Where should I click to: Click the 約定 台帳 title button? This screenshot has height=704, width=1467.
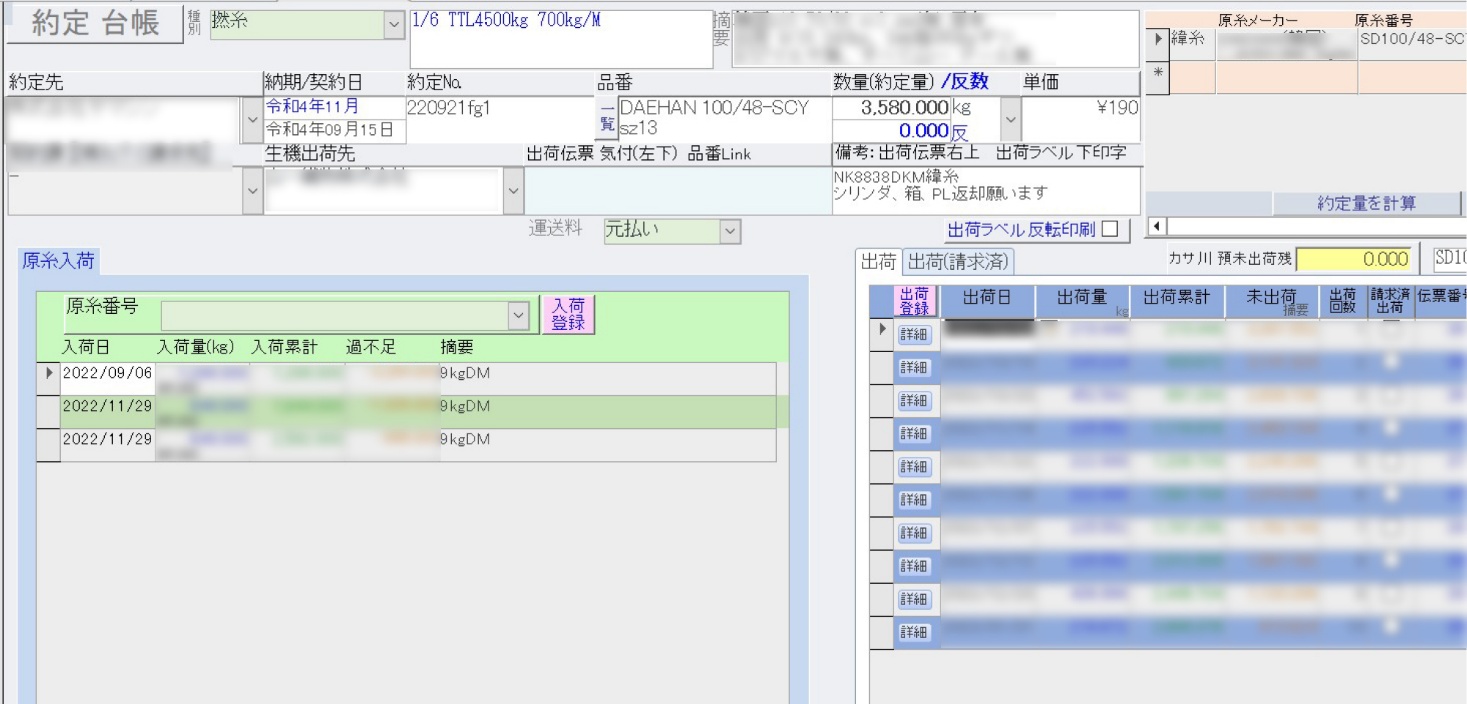[95, 25]
